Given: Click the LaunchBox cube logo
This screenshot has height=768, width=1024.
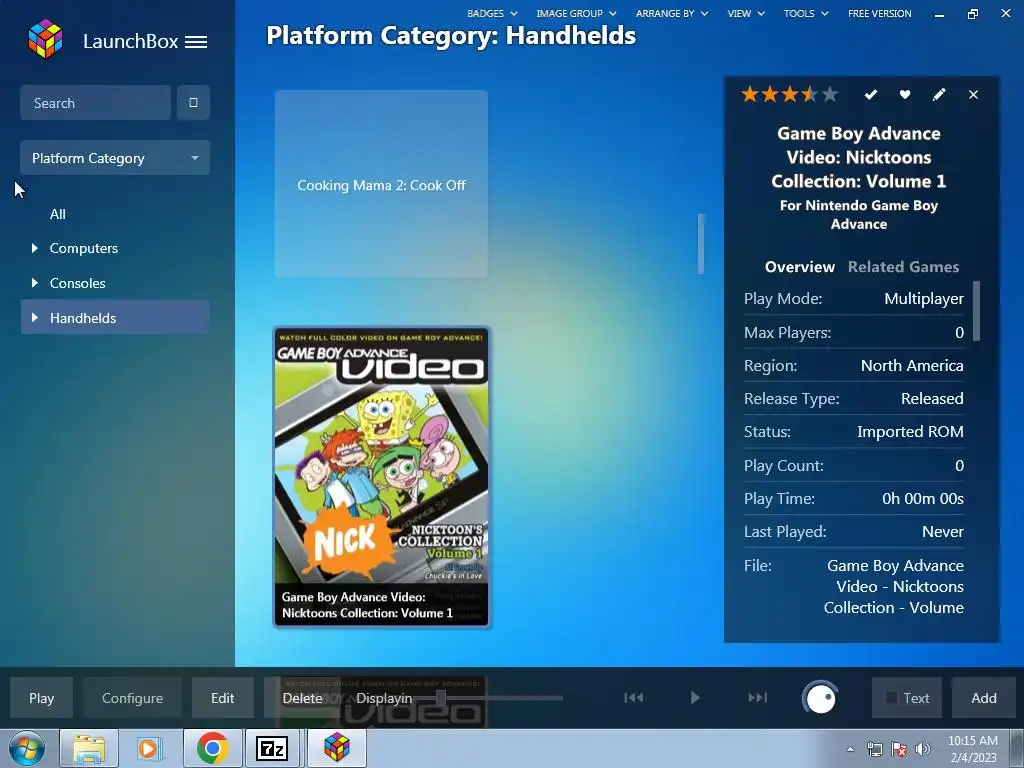Looking at the screenshot, I should pos(45,39).
